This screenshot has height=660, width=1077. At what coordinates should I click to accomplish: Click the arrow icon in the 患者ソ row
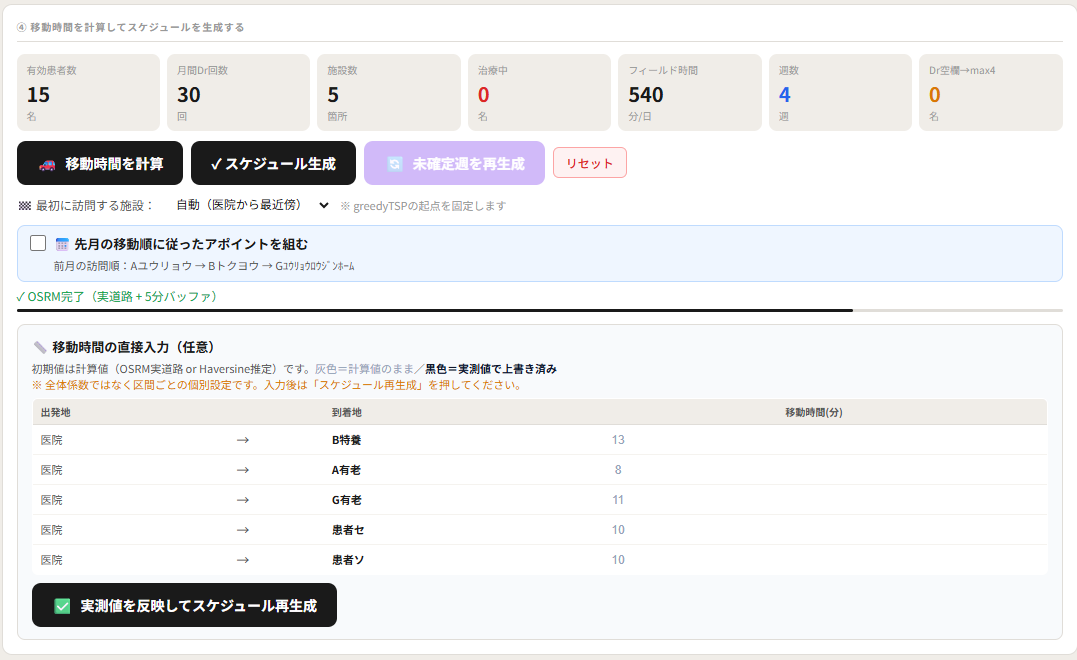242,560
